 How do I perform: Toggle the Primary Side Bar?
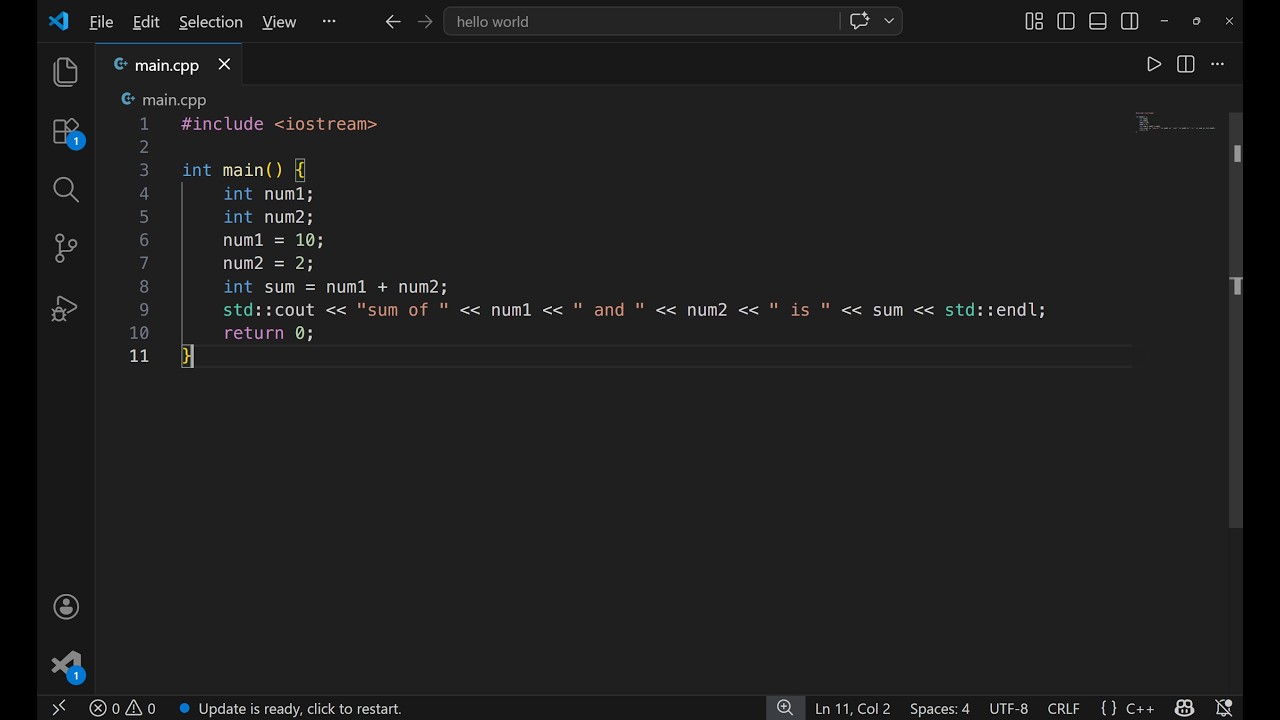(x=1066, y=21)
